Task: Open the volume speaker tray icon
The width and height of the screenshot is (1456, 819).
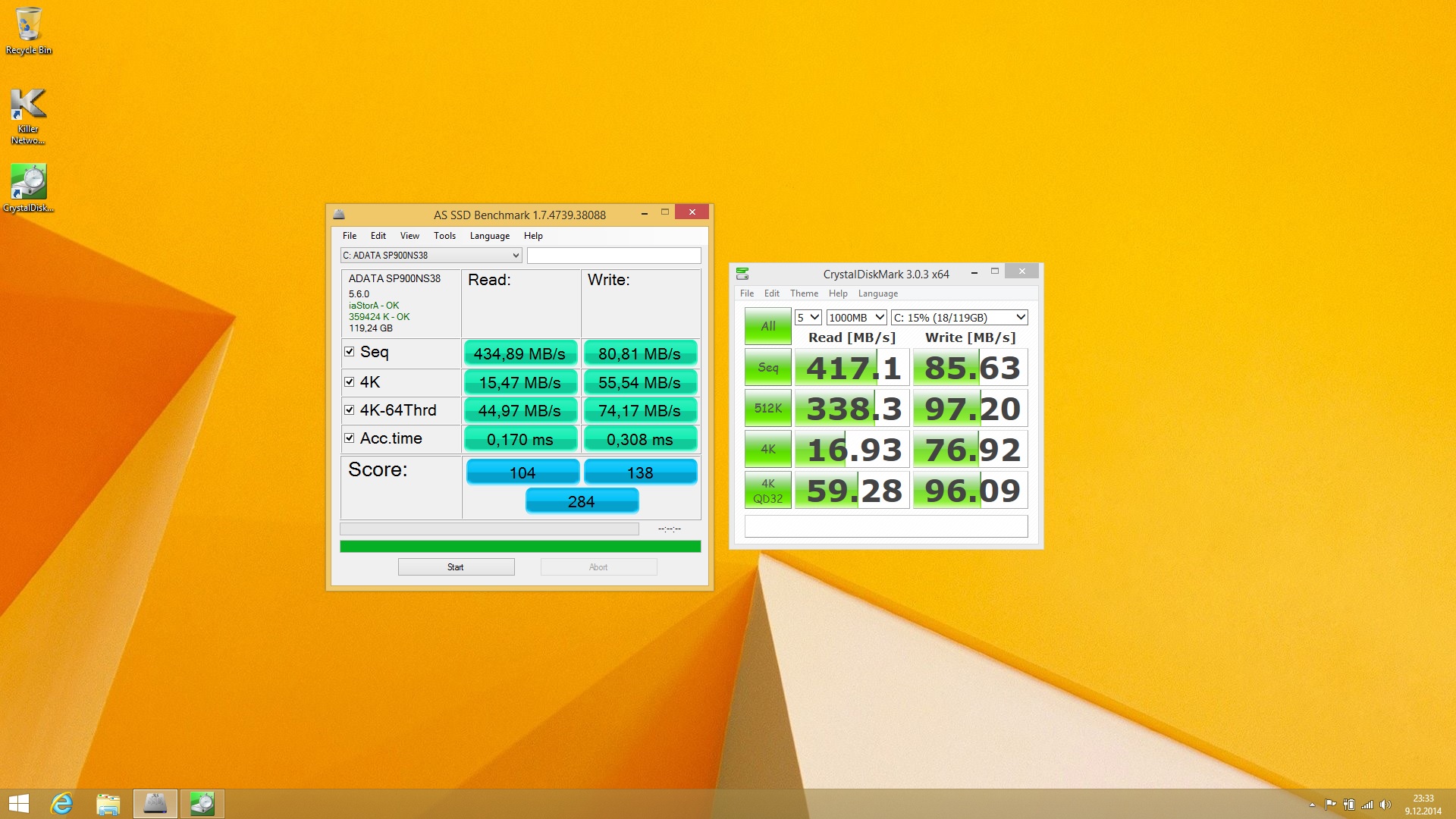Action: [x=1385, y=805]
